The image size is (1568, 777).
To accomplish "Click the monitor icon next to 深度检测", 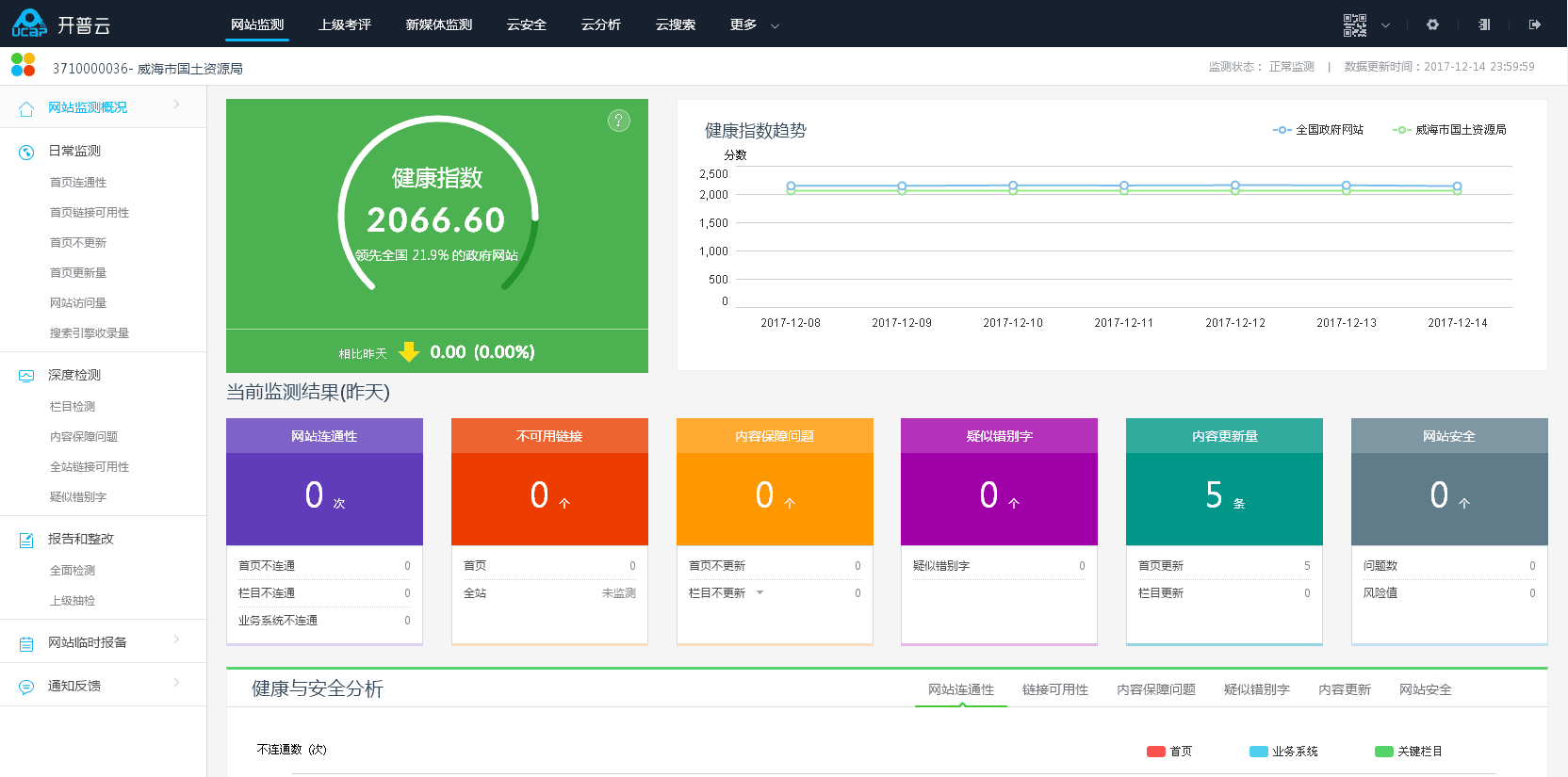I will pos(26,376).
